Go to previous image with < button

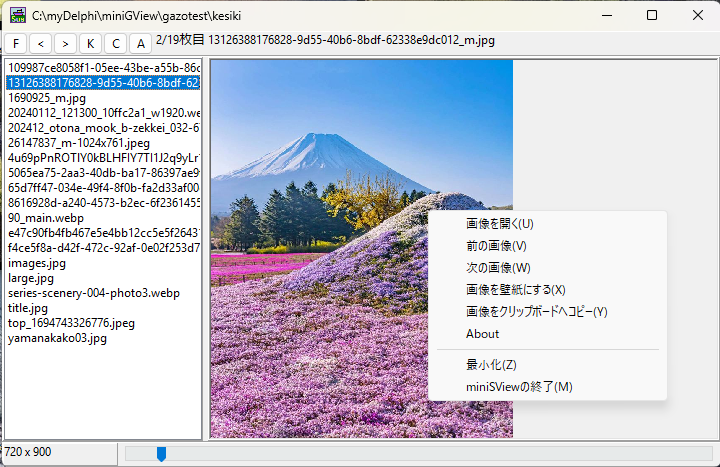coord(41,43)
